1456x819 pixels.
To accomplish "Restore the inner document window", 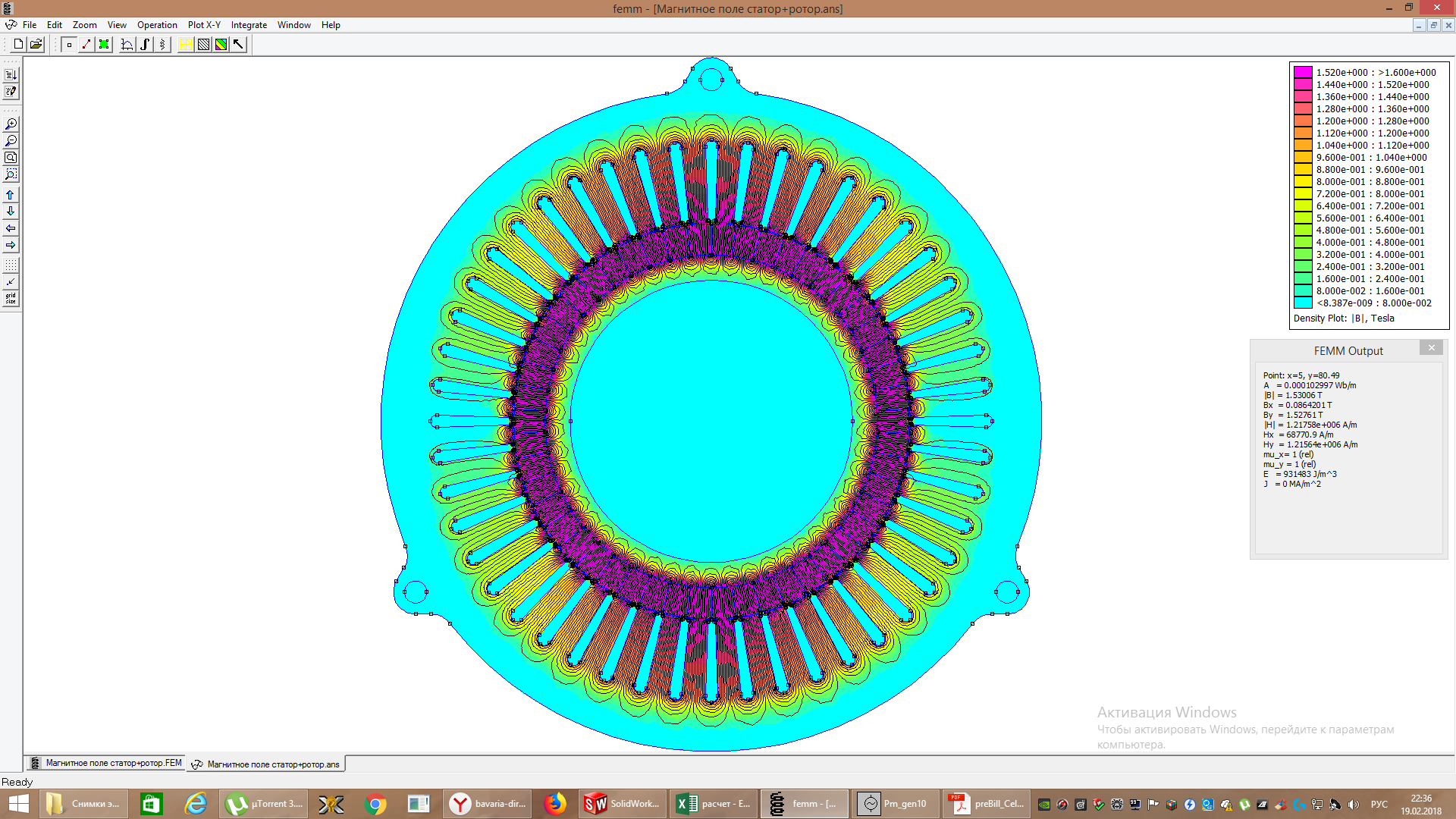I will click(x=1433, y=25).
